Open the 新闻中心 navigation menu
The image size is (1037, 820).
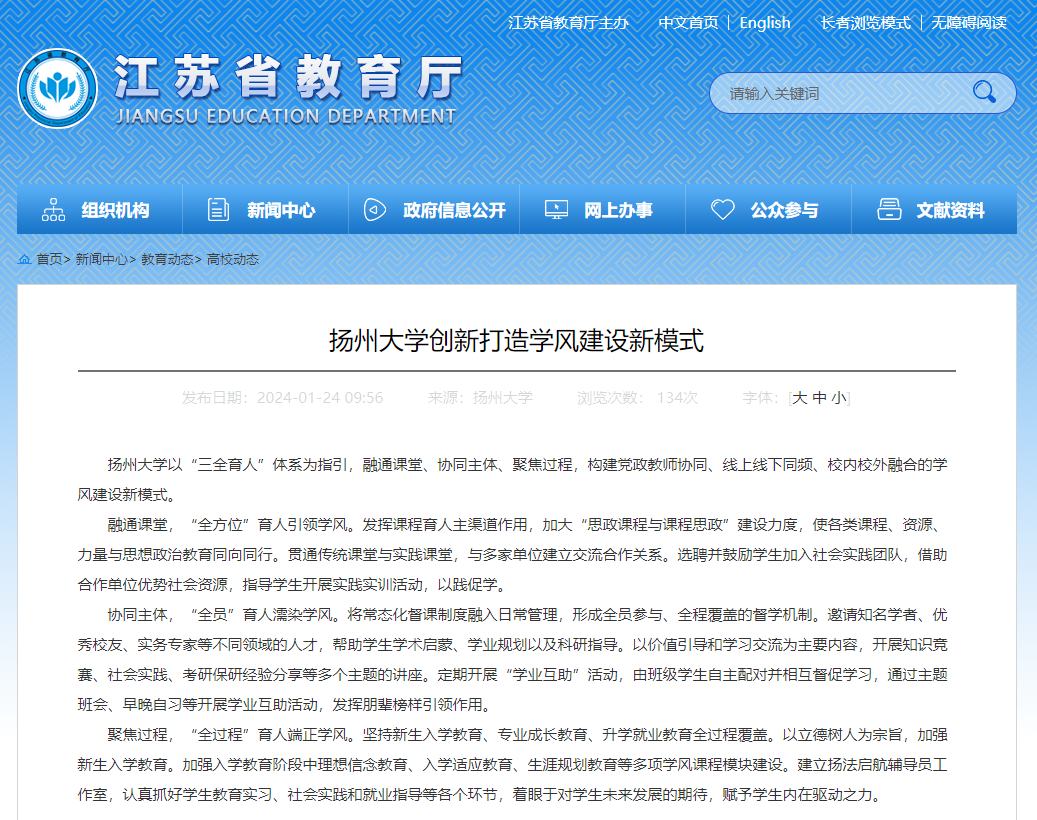(x=281, y=210)
